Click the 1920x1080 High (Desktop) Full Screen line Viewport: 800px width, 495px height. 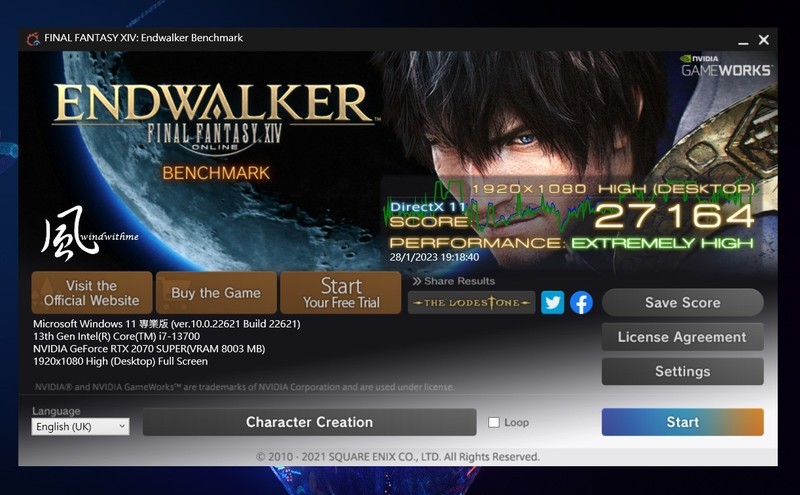[120, 361]
